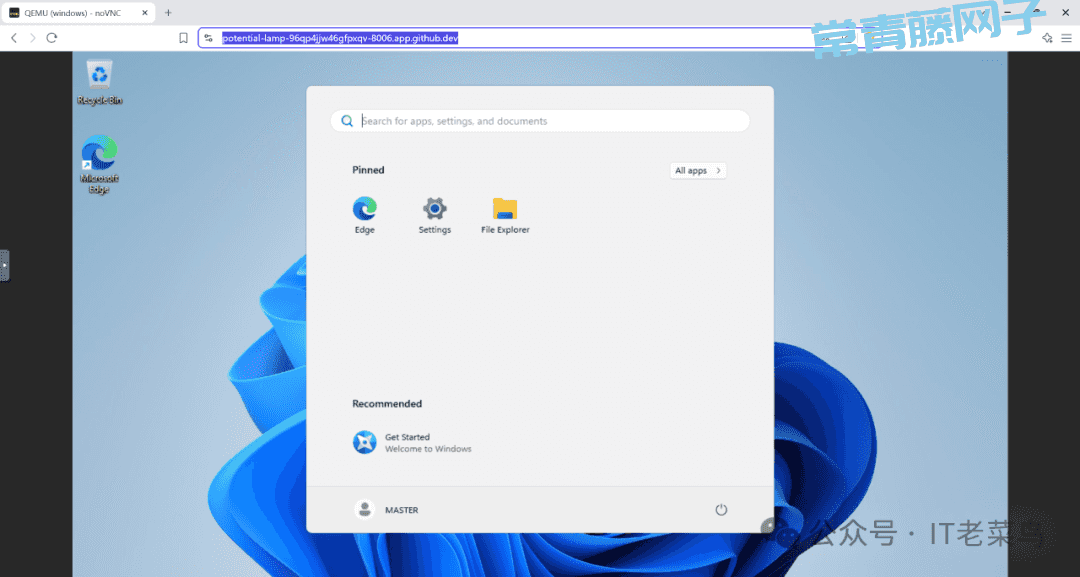Open the Recycle Bin on the desktop
The image size is (1080, 577).
(x=99, y=83)
